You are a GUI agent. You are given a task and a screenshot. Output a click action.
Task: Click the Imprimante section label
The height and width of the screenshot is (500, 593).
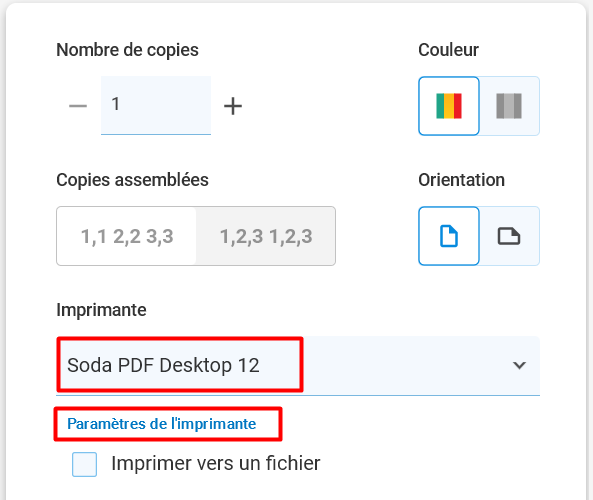tap(101, 310)
